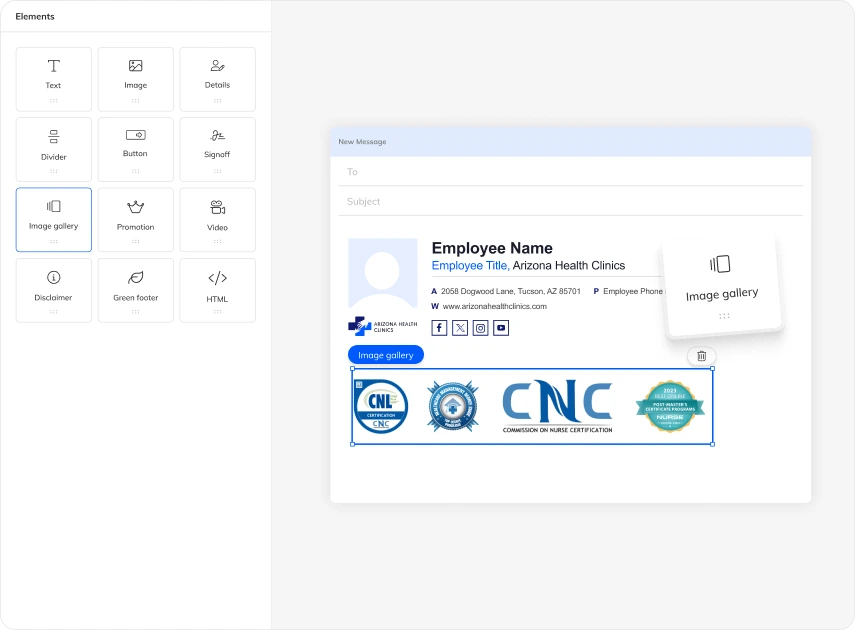Choose the Promotion element tile
Viewport: 855px width, 630px height.
pyautogui.click(x=135, y=219)
